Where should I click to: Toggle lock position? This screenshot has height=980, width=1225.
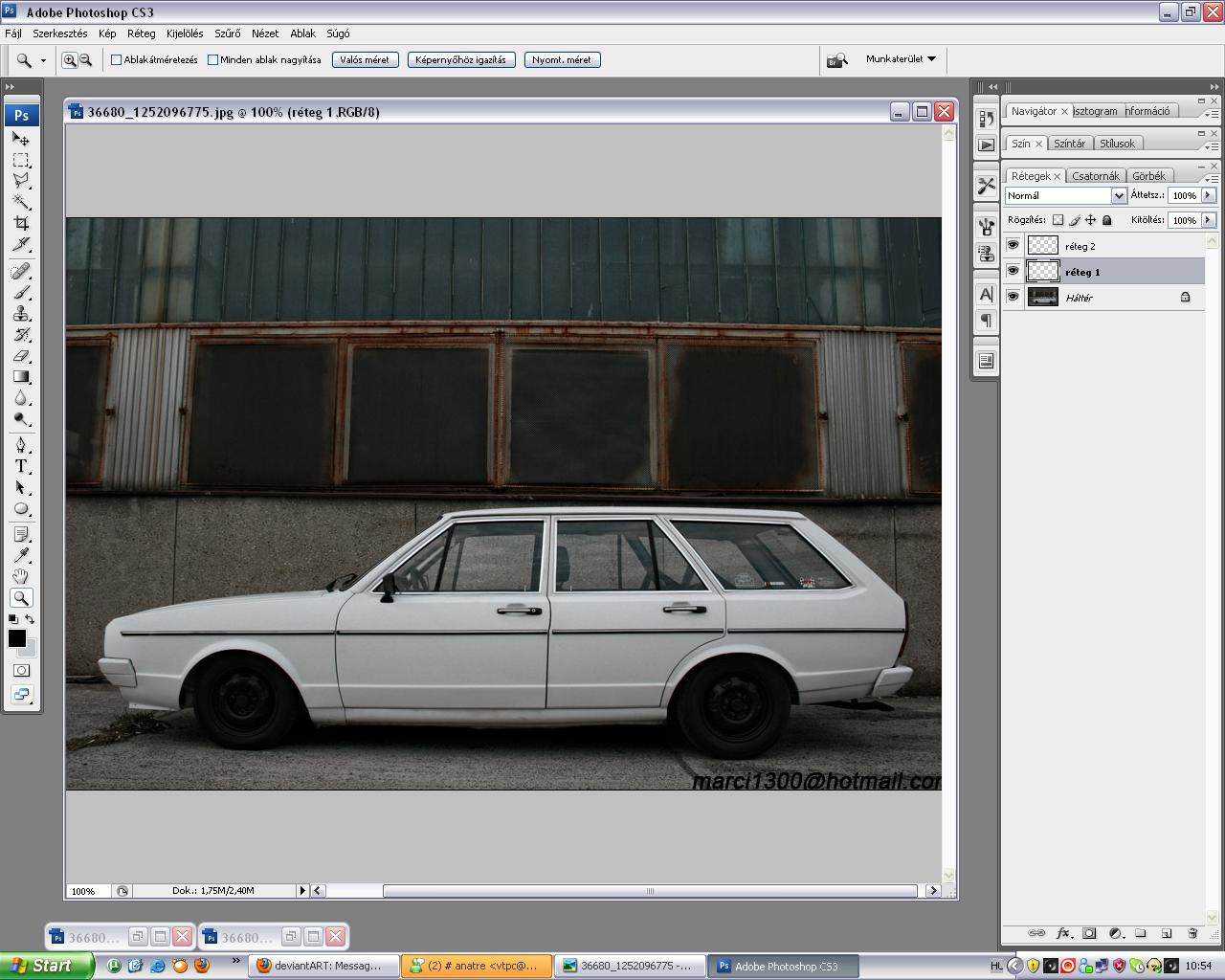pos(1090,220)
